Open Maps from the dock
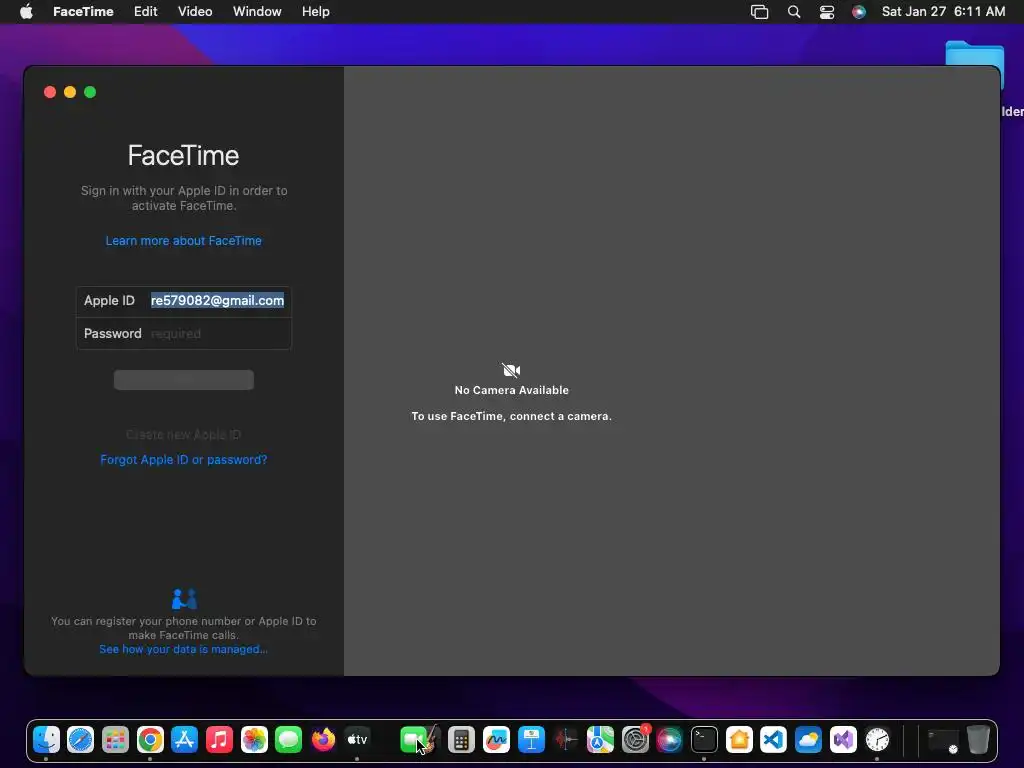This screenshot has width=1024, height=768. click(600, 740)
